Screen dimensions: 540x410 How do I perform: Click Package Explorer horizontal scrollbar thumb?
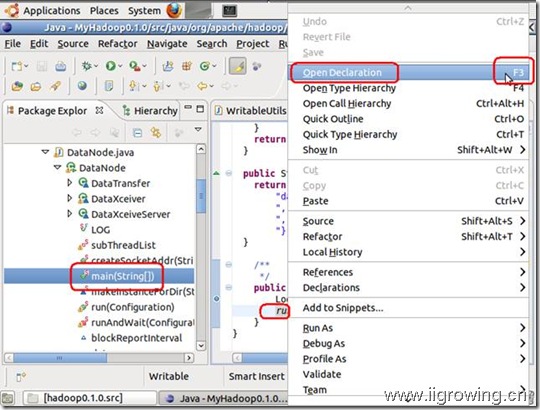(60, 358)
